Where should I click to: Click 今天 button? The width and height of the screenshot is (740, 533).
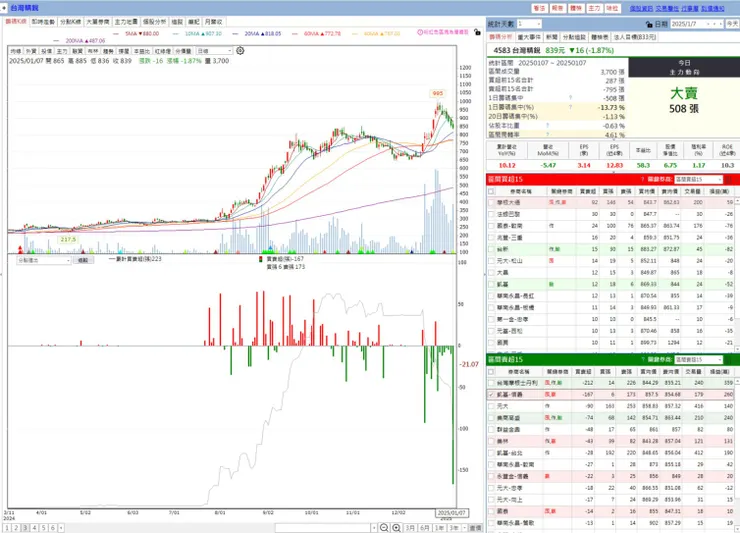(732, 24)
